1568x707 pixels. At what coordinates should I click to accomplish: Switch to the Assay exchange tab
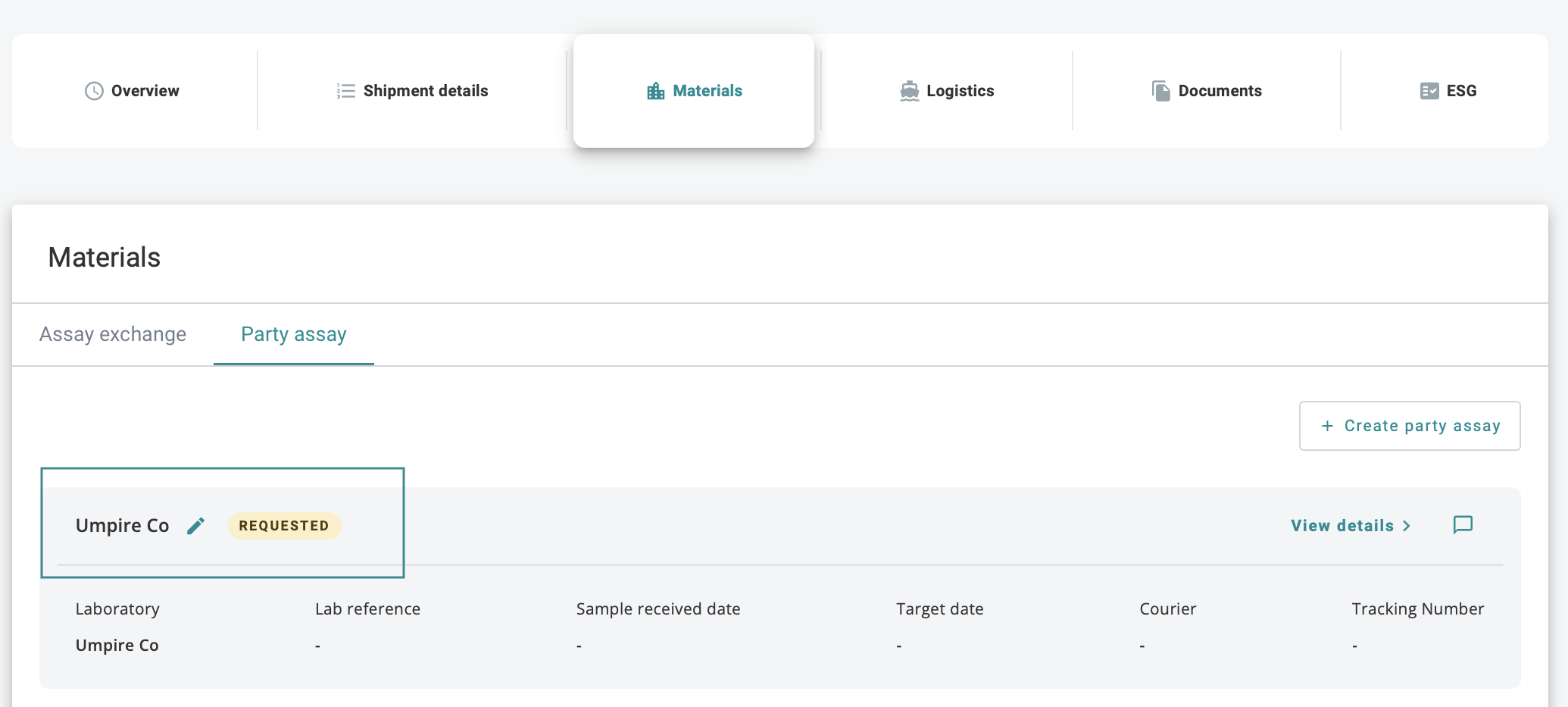coord(113,334)
